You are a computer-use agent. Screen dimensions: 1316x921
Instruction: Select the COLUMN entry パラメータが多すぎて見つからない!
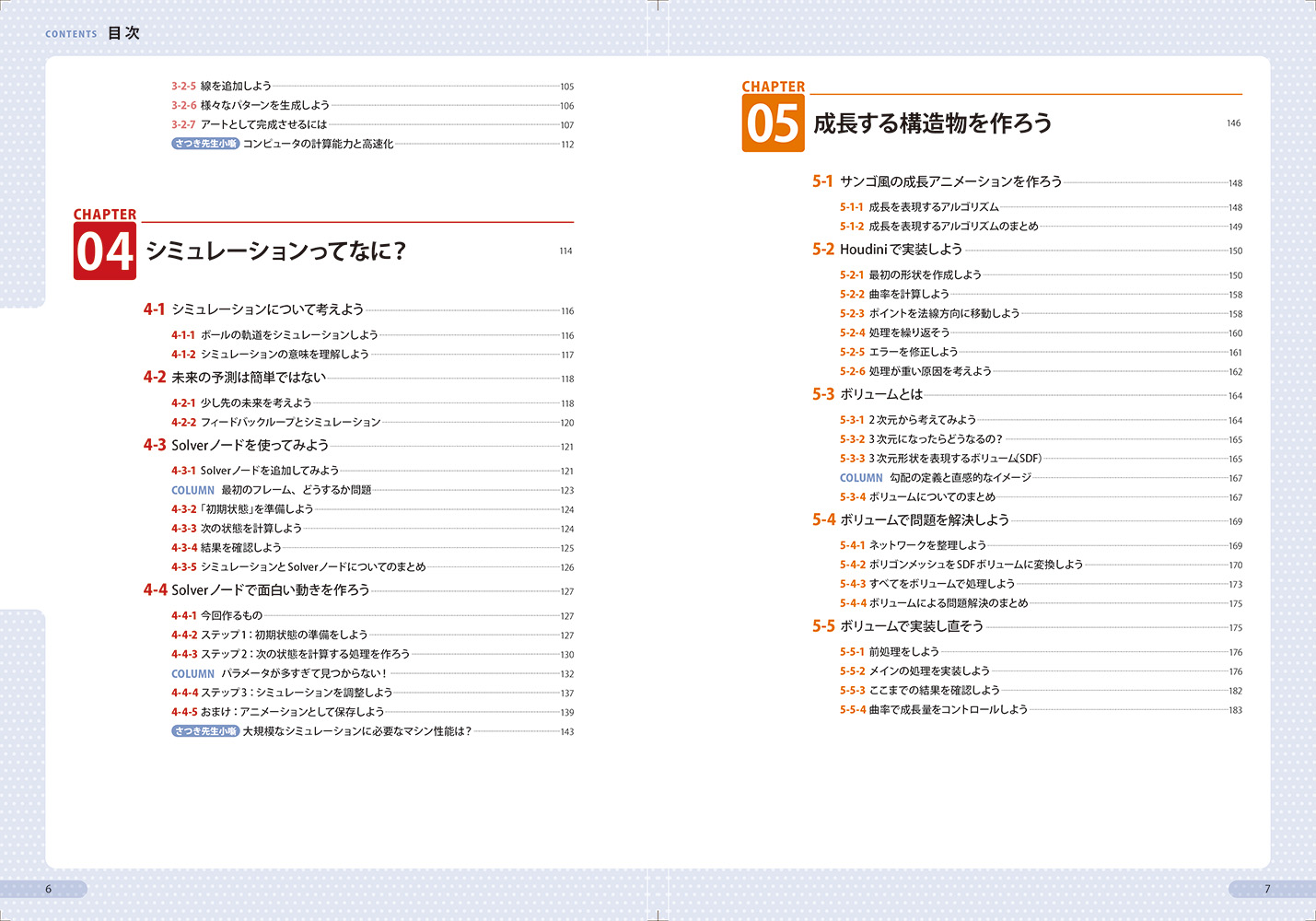(303, 673)
